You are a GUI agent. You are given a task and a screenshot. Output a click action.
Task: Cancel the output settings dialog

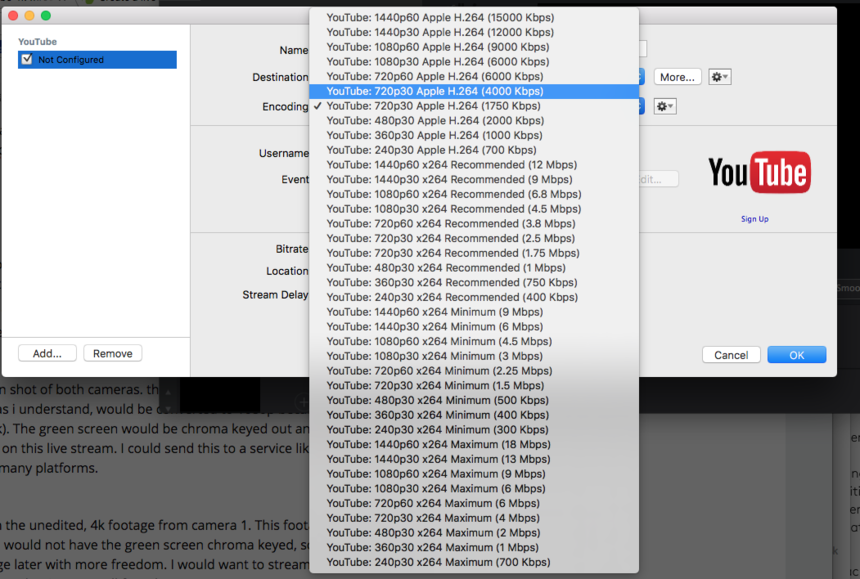[x=731, y=355]
